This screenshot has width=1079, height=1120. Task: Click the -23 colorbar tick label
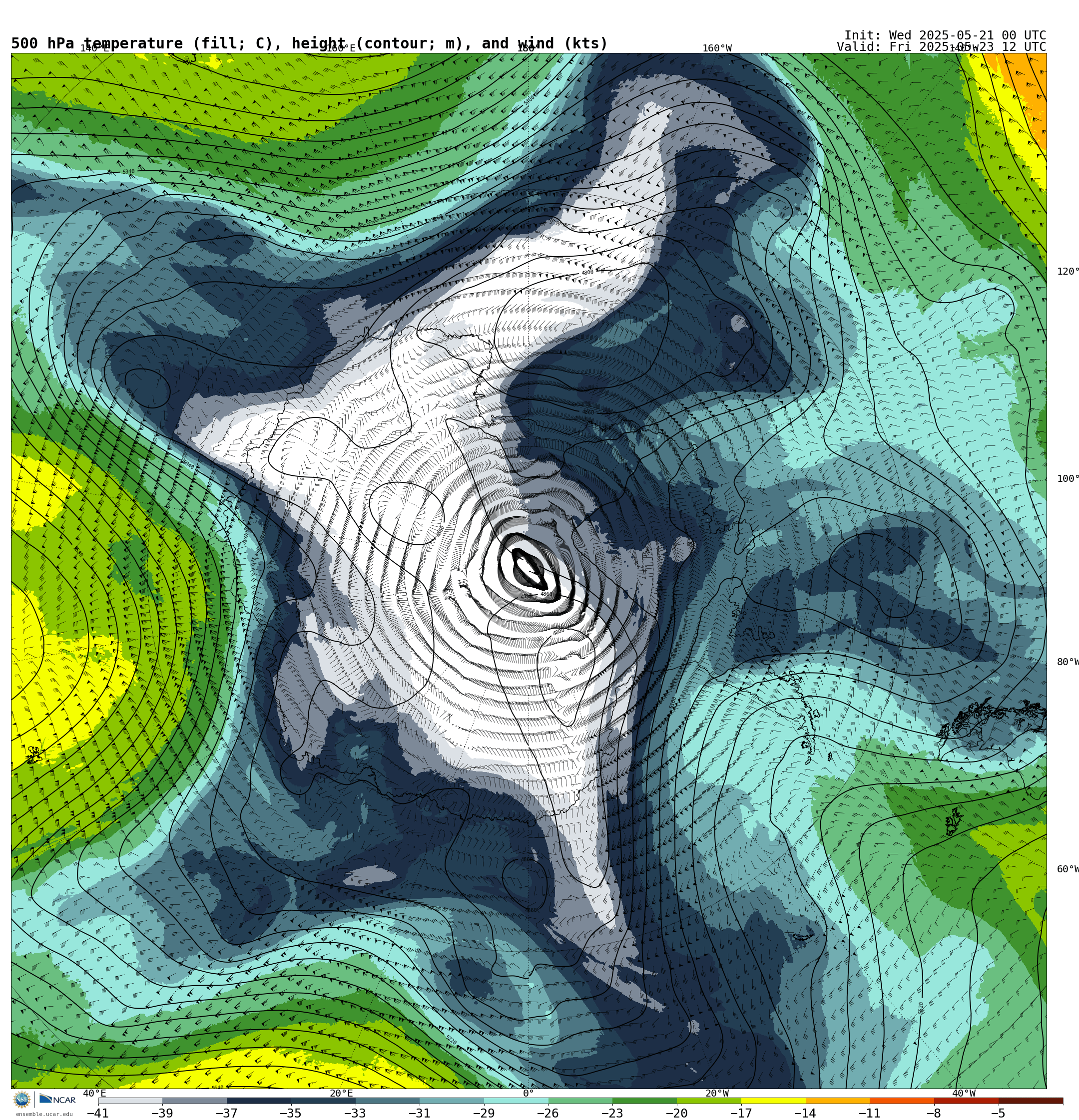pyautogui.click(x=612, y=1113)
